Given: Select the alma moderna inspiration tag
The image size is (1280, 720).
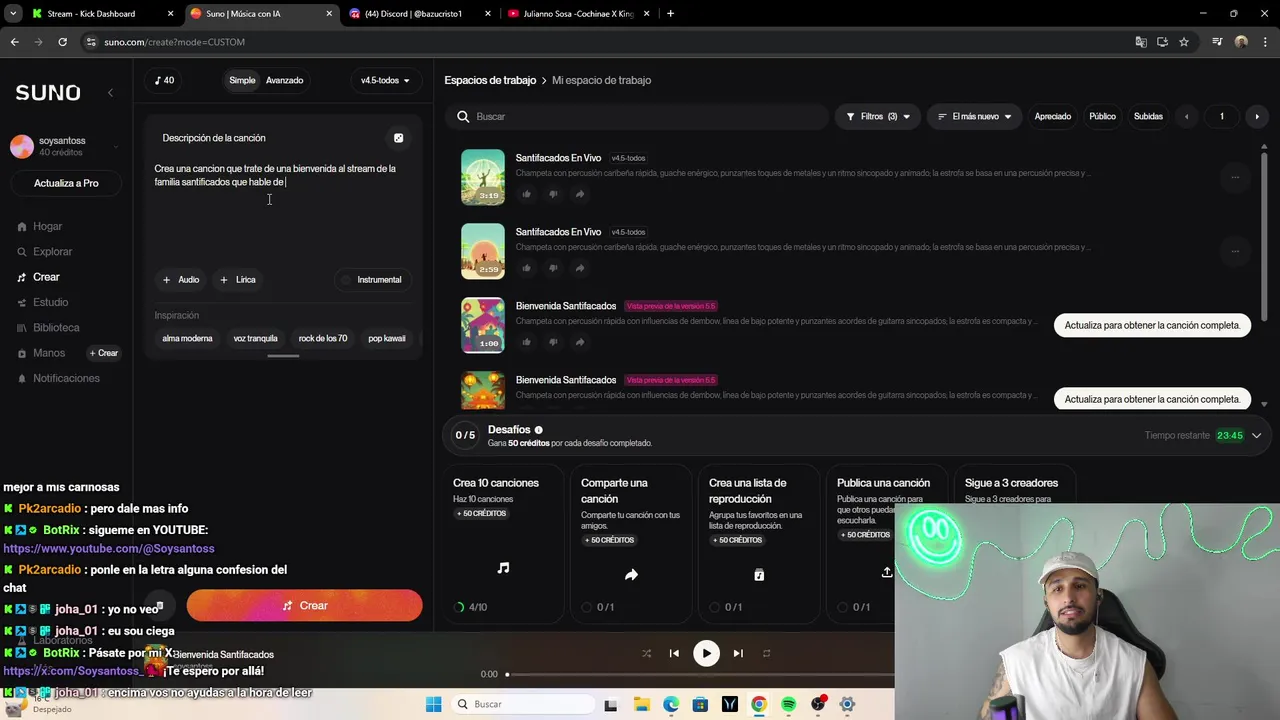Looking at the screenshot, I should [x=187, y=338].
